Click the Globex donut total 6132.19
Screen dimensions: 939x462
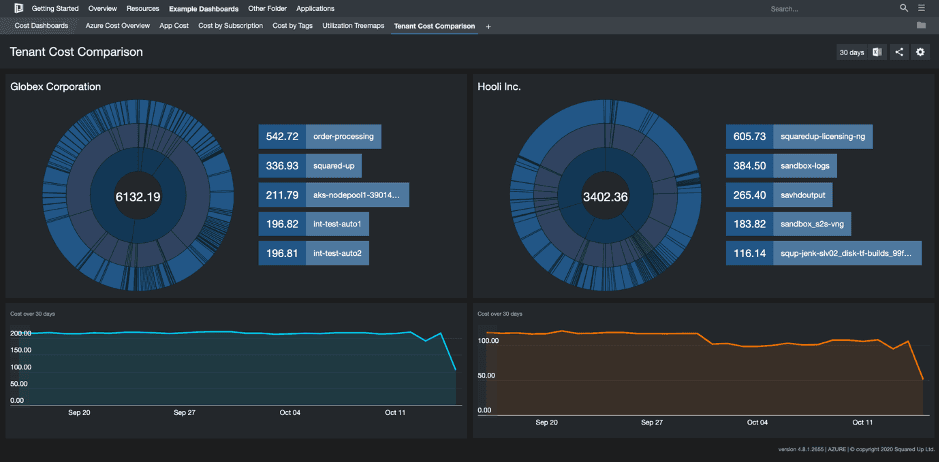pyautogui.click(x=137, y=196)
